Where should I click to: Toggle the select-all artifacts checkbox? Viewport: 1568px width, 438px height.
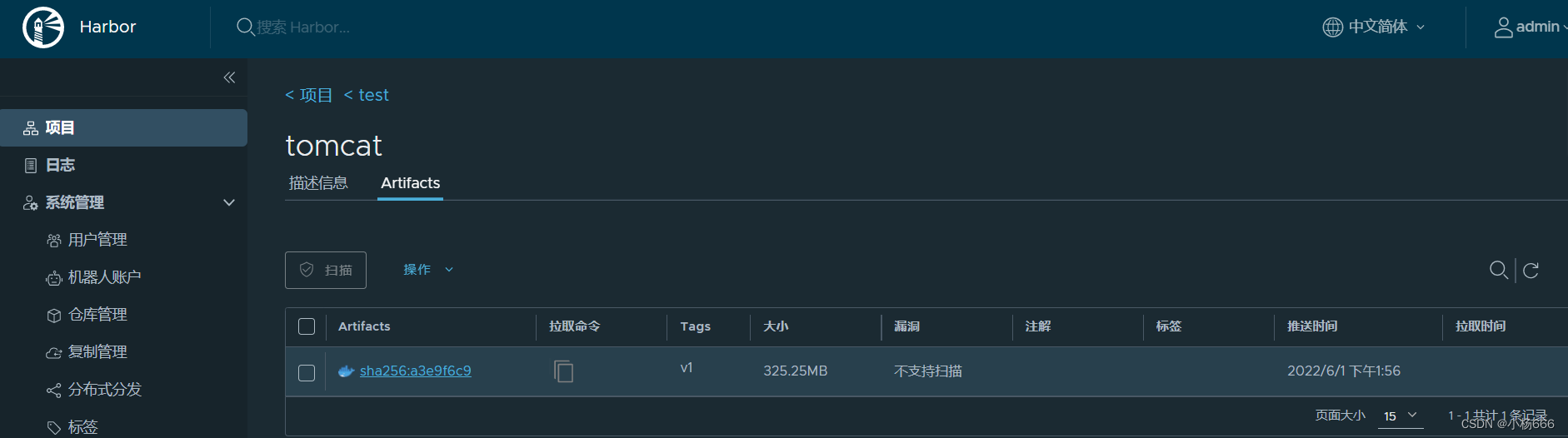[307, 326]
